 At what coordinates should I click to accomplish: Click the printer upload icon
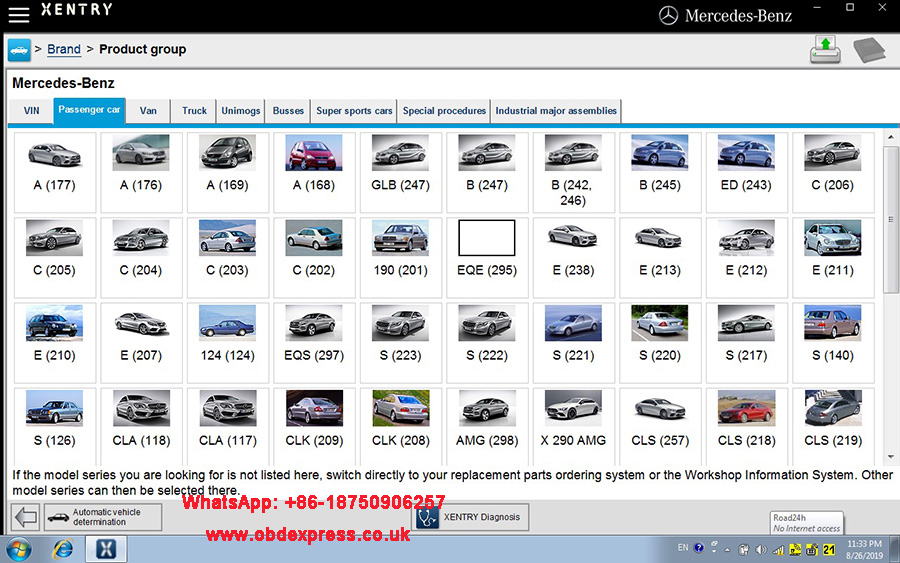click(x=825, y=49)
